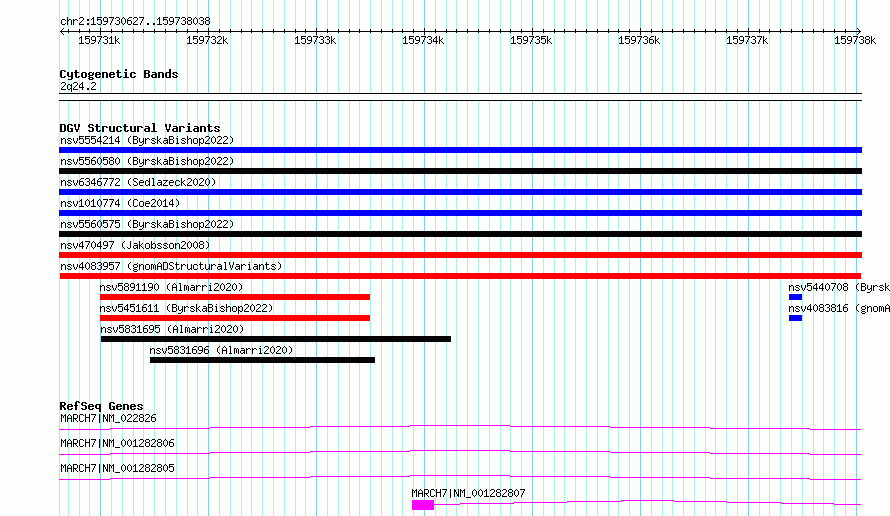Click the RefSeq Genes track title
Screen dimensions: 890x516
coord(101,406)
